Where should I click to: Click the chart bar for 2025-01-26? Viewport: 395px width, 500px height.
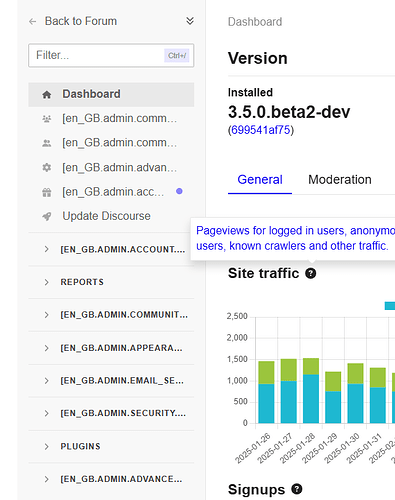[266, 392]
